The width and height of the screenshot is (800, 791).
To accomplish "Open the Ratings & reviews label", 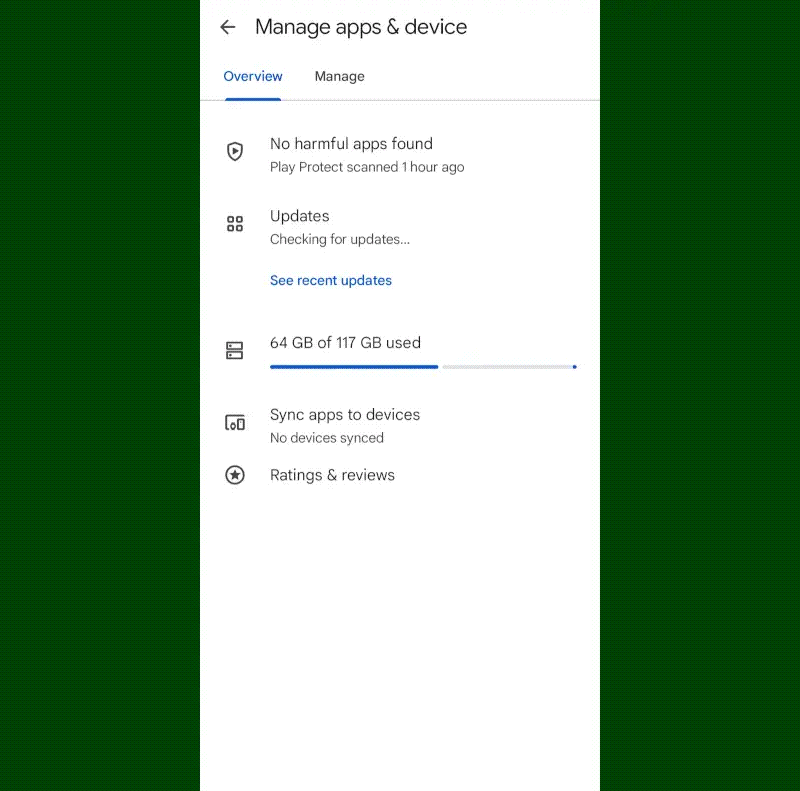I will pyautogui.click(x=332, y=475).
